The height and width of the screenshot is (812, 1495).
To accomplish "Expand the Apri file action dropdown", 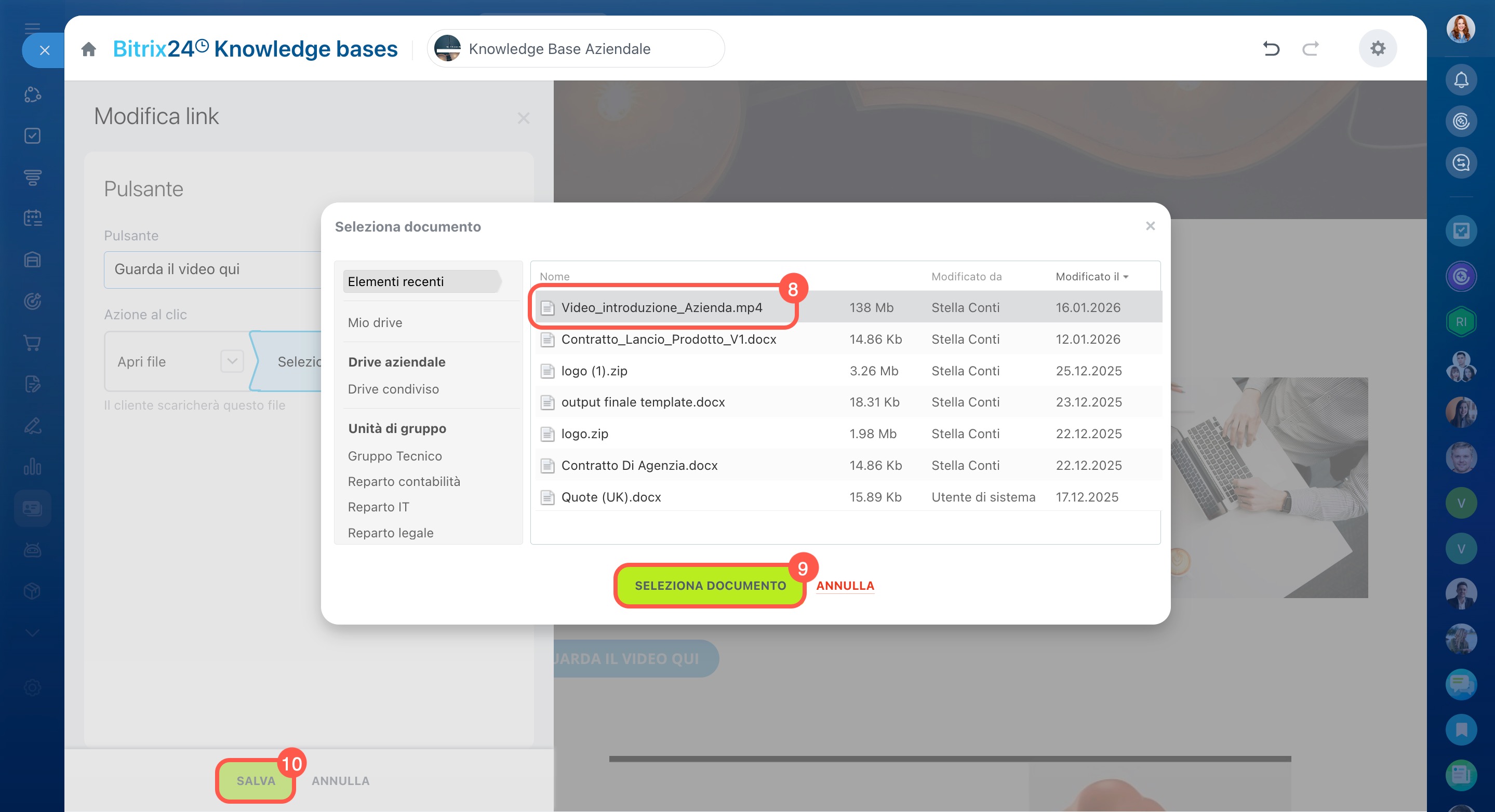I will (232, 361).
